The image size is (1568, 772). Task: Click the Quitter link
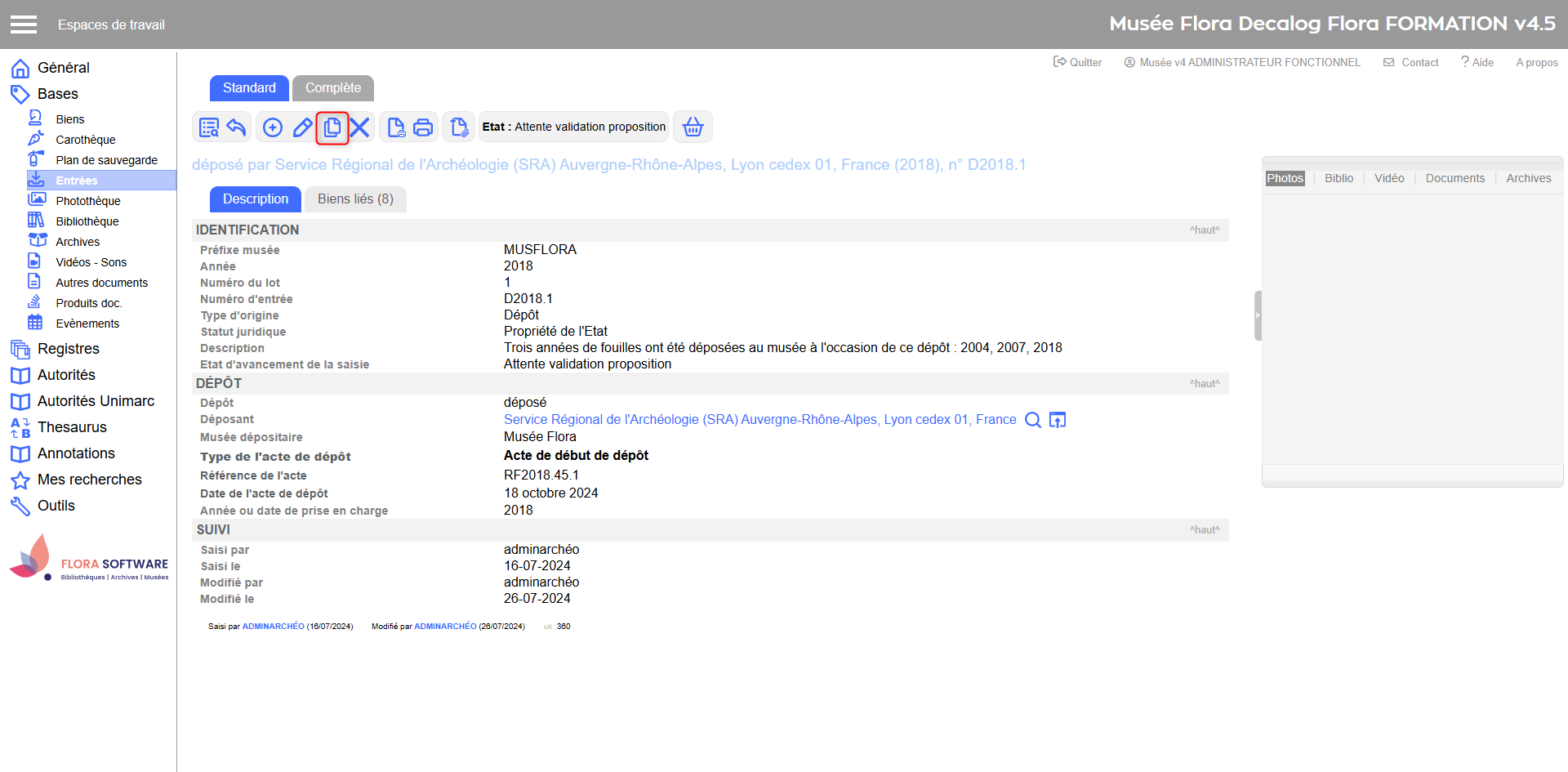click(x=1077, y=62)
